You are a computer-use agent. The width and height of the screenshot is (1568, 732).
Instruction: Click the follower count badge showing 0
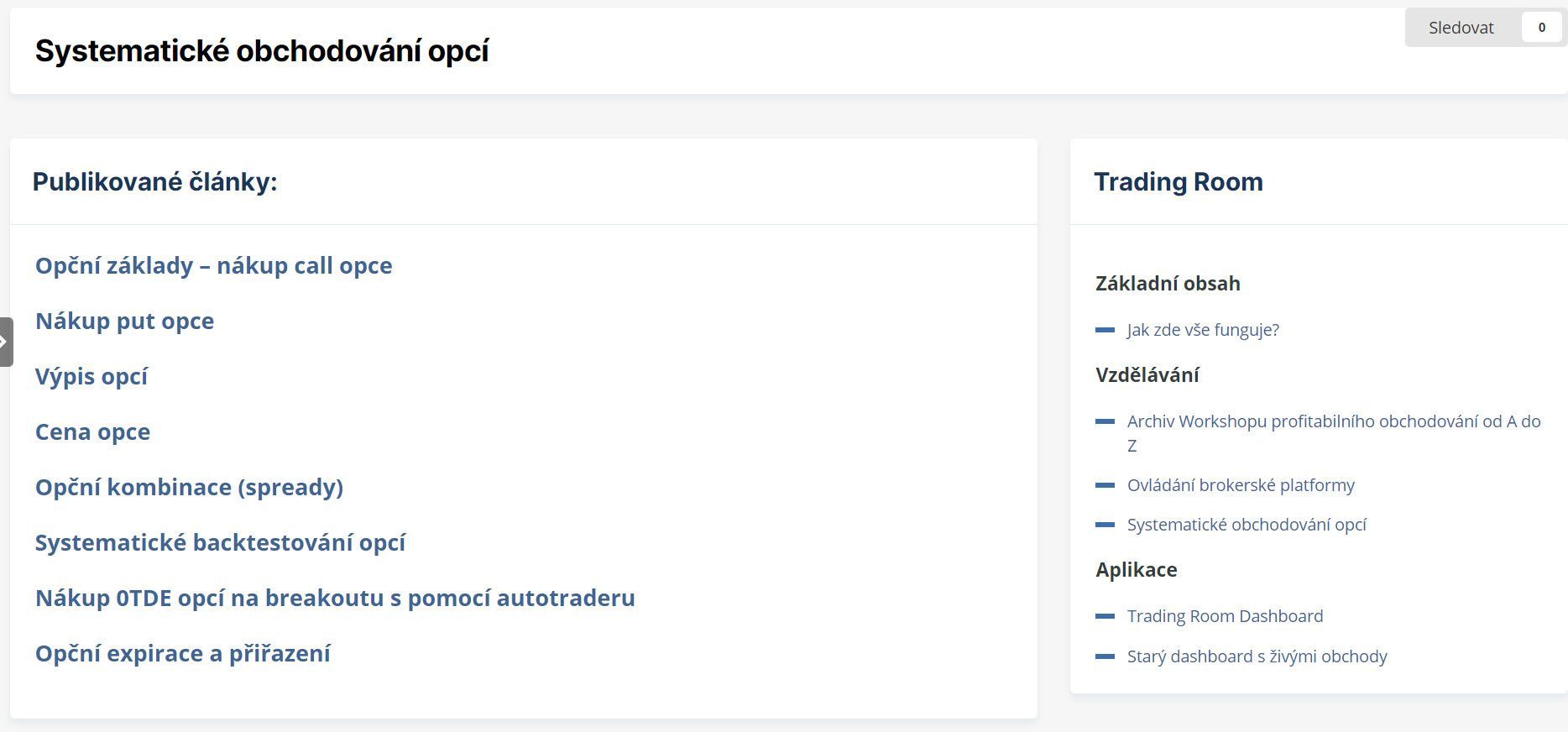point(1541,28)
